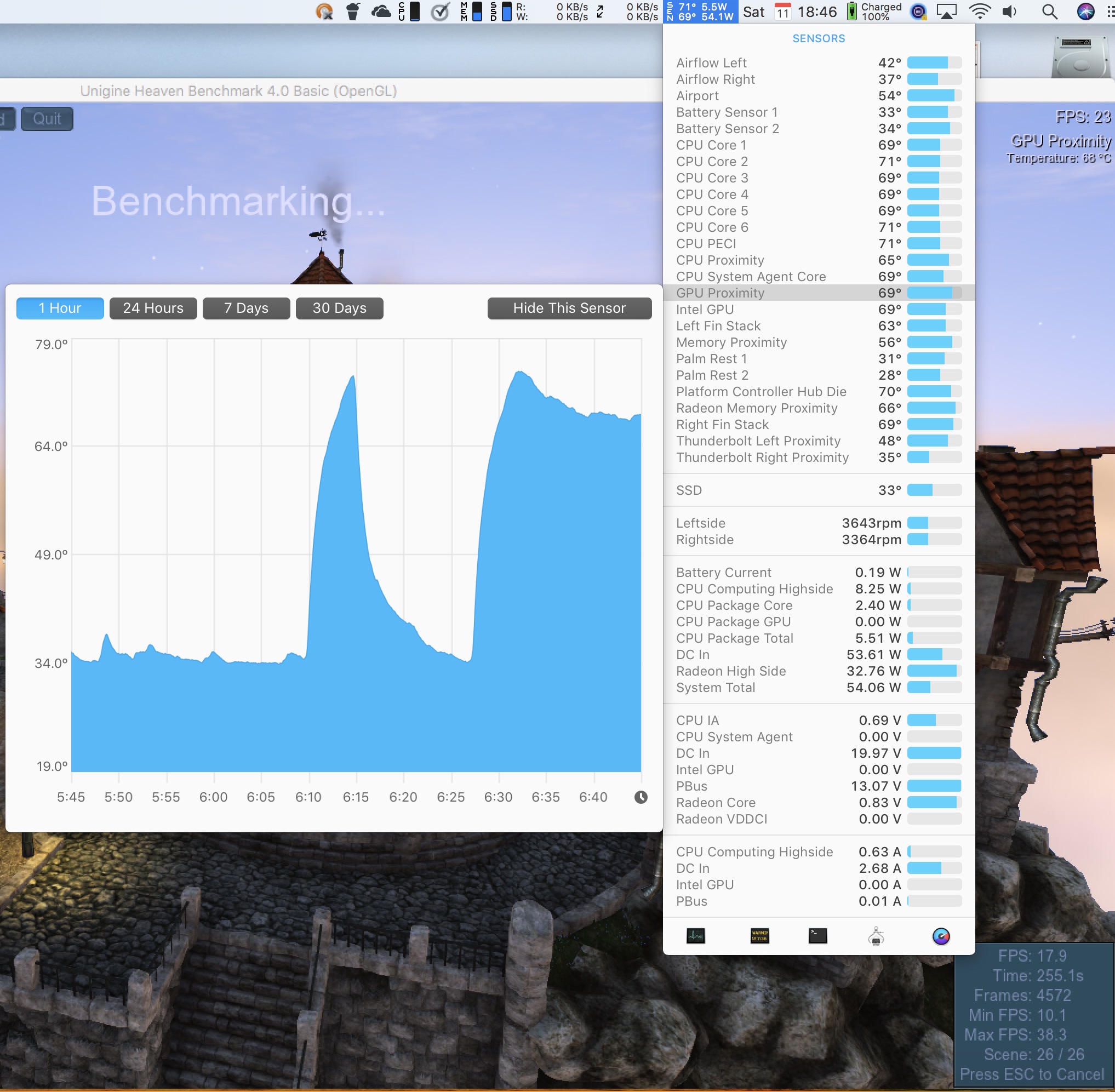Open the battery status menu

[x=873, y=12]
